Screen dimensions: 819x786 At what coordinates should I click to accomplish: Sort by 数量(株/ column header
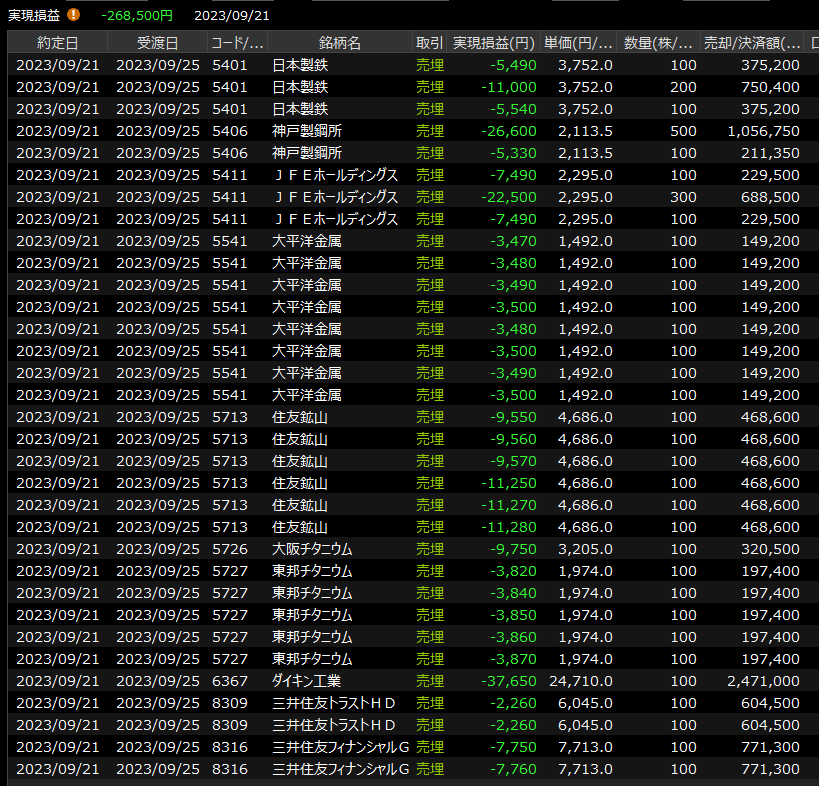point(658,43)
